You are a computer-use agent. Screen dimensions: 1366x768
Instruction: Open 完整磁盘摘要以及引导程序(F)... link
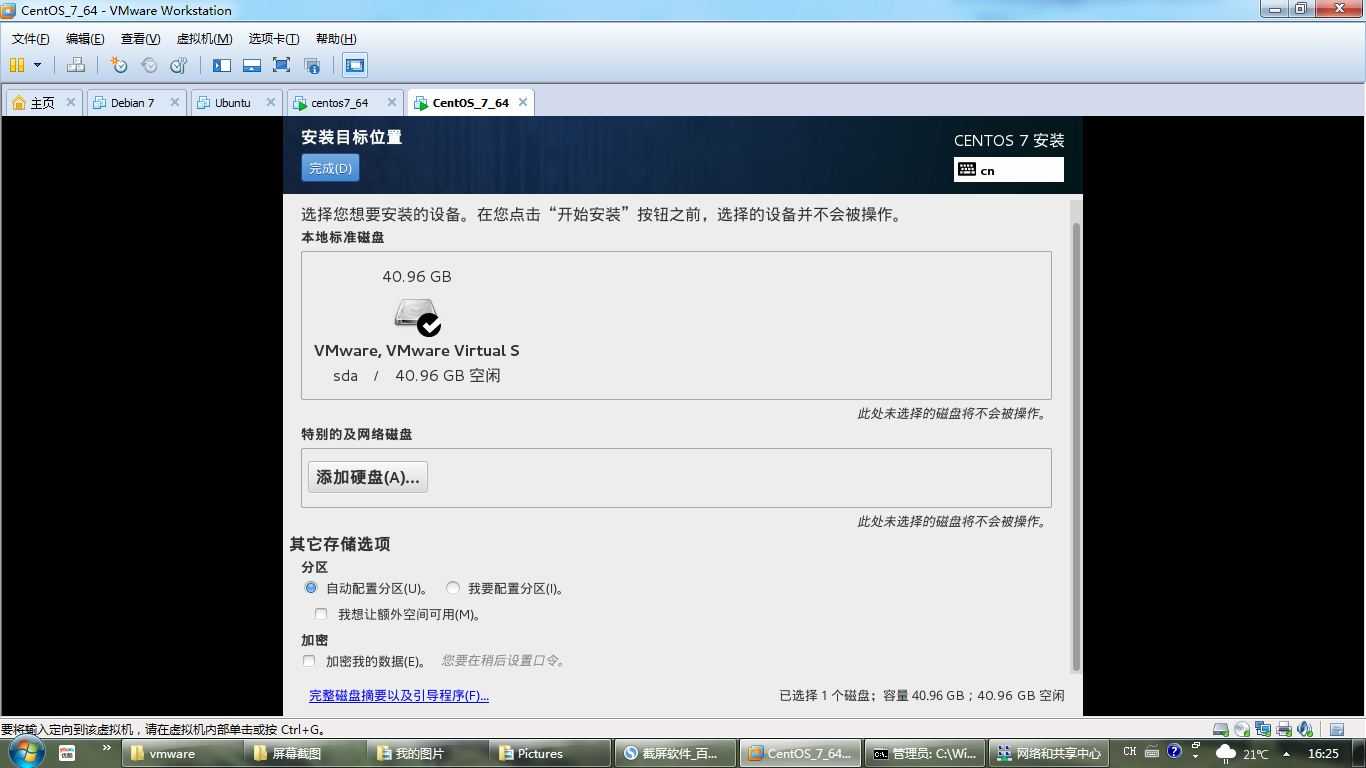[399, 696]
